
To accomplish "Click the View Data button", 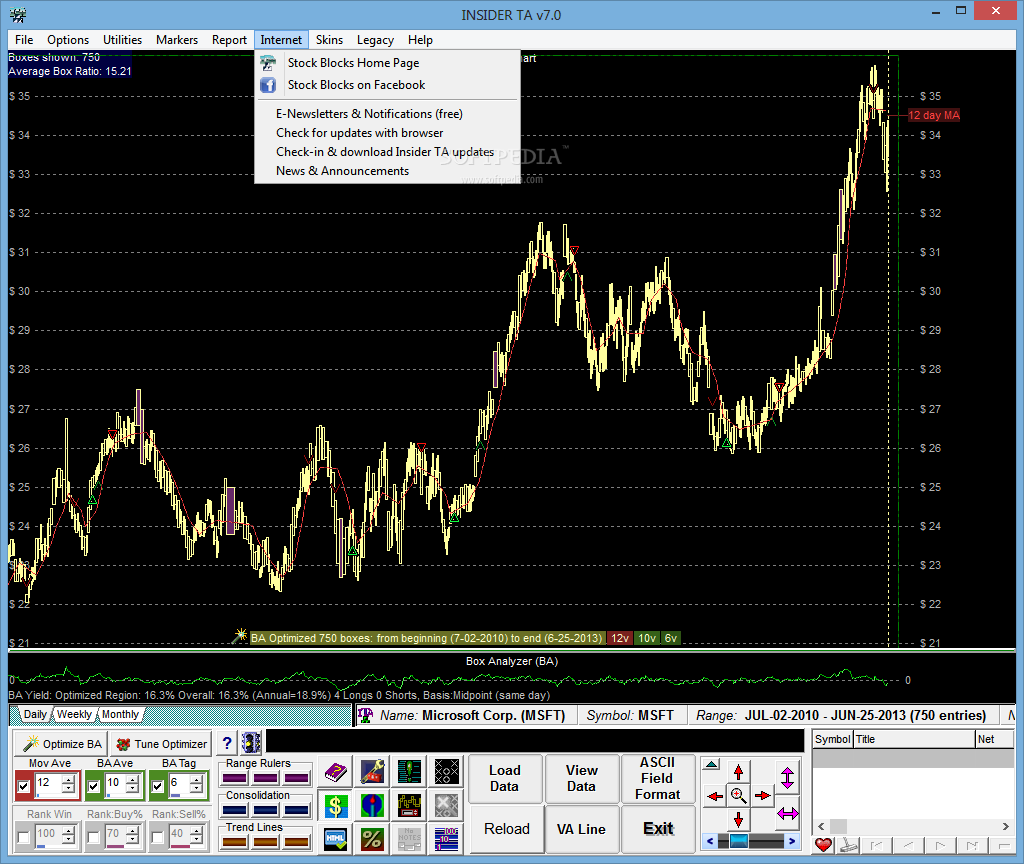I will [x=581, y=778].
